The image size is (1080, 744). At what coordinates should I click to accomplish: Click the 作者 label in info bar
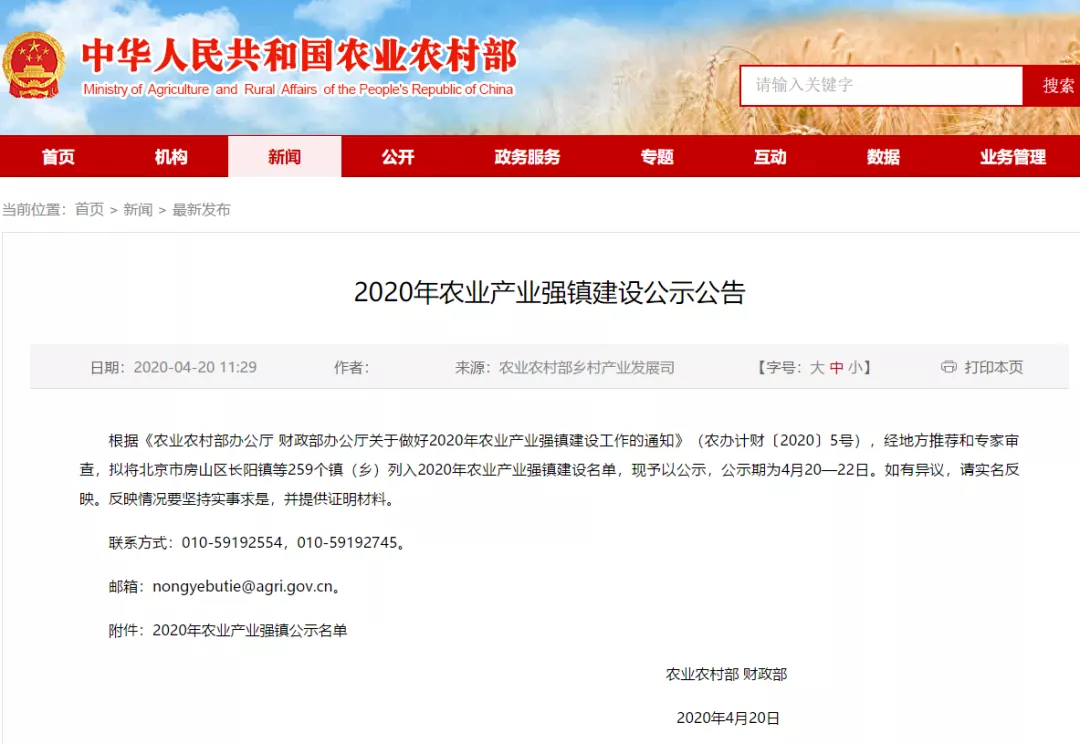pyautogui.click(x=351, y=367)
